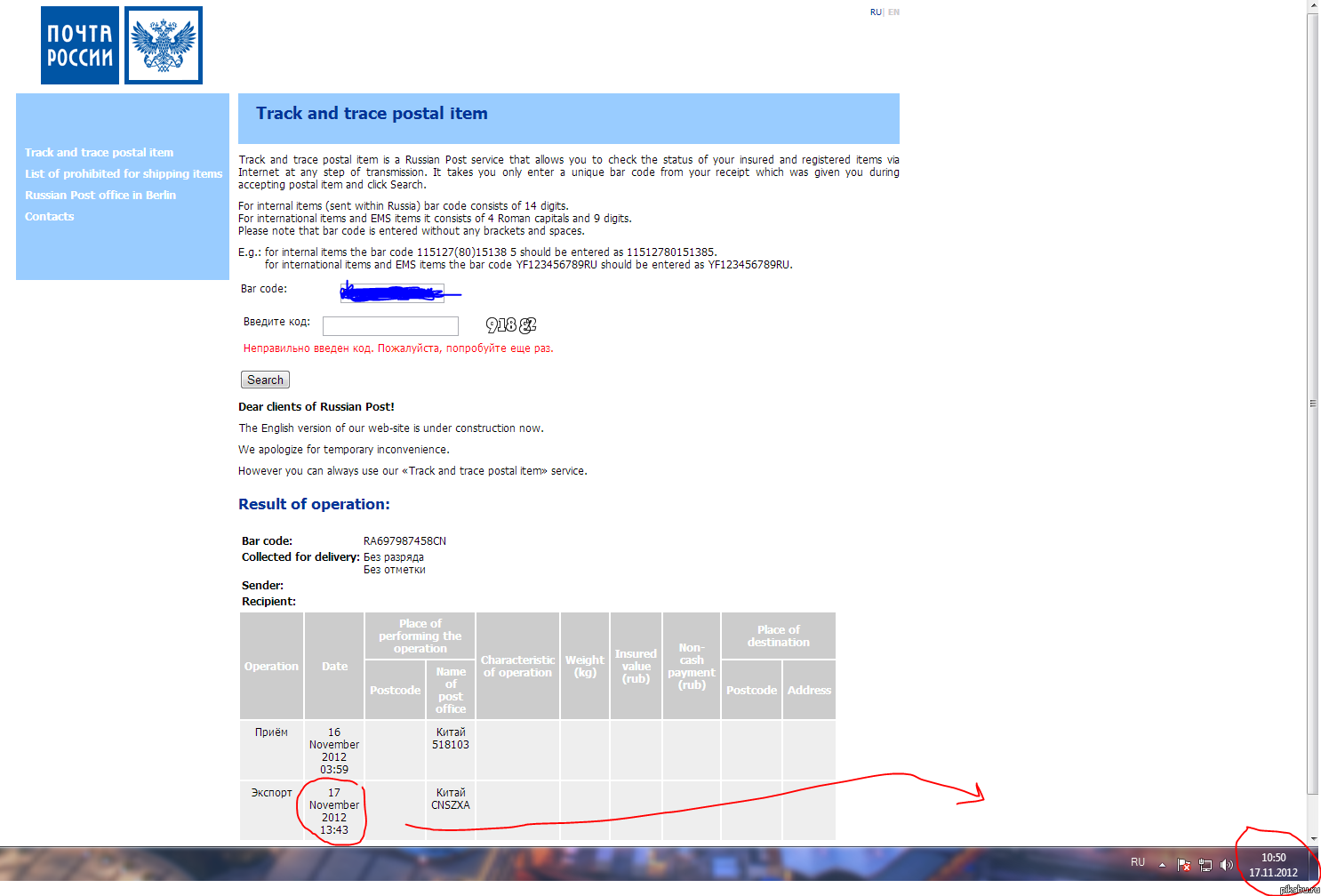1321x896 pixels.
Task: Click the Place of destination header
Action: point(779,636)
